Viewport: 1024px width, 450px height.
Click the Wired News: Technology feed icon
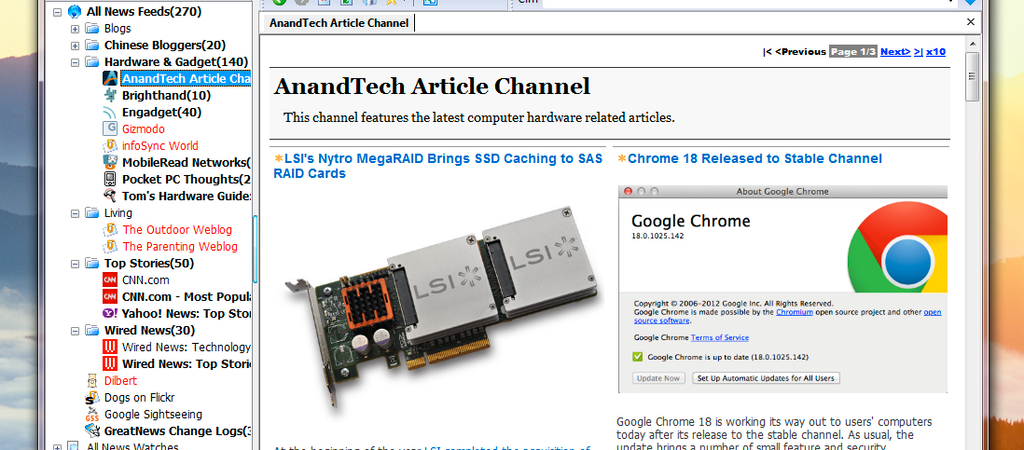click(110, 347)
